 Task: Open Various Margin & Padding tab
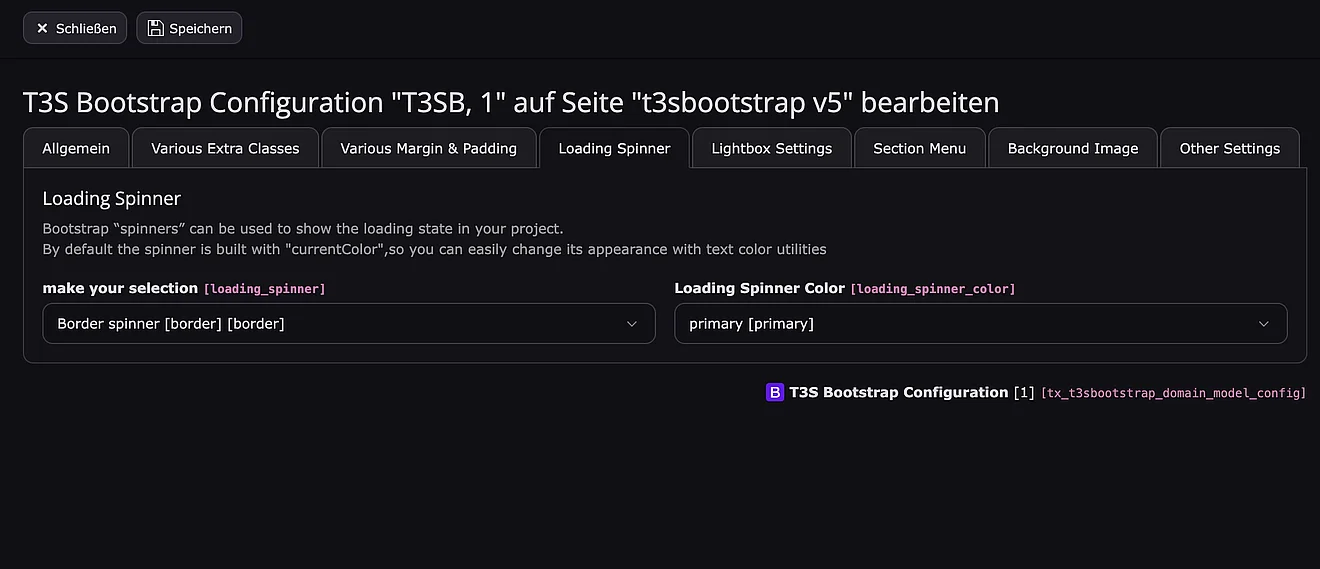(428, 149)
